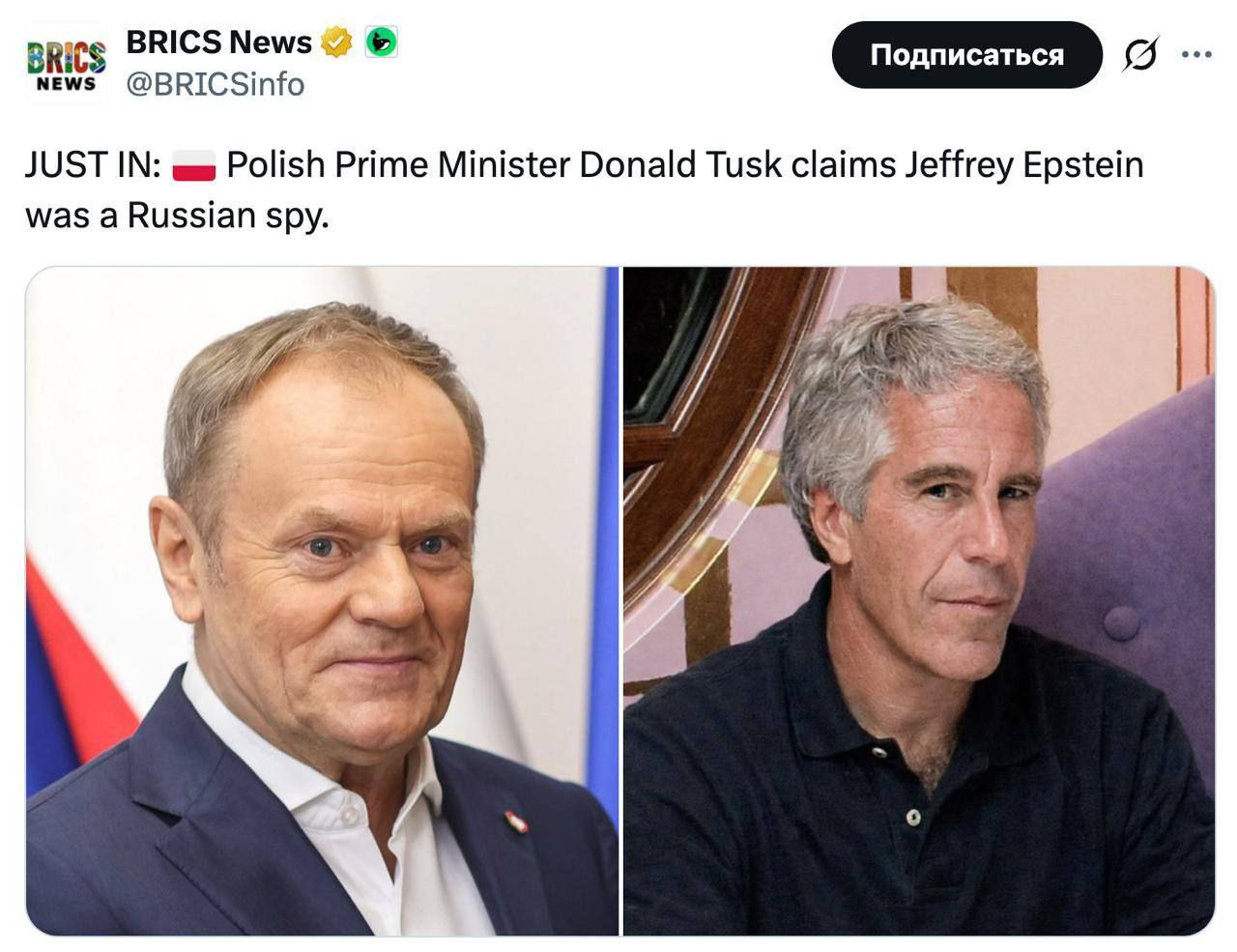Open the @BRICSinfo handle link
The width and height of the screenshot is (1237, 952).
[x=216, y=85]
